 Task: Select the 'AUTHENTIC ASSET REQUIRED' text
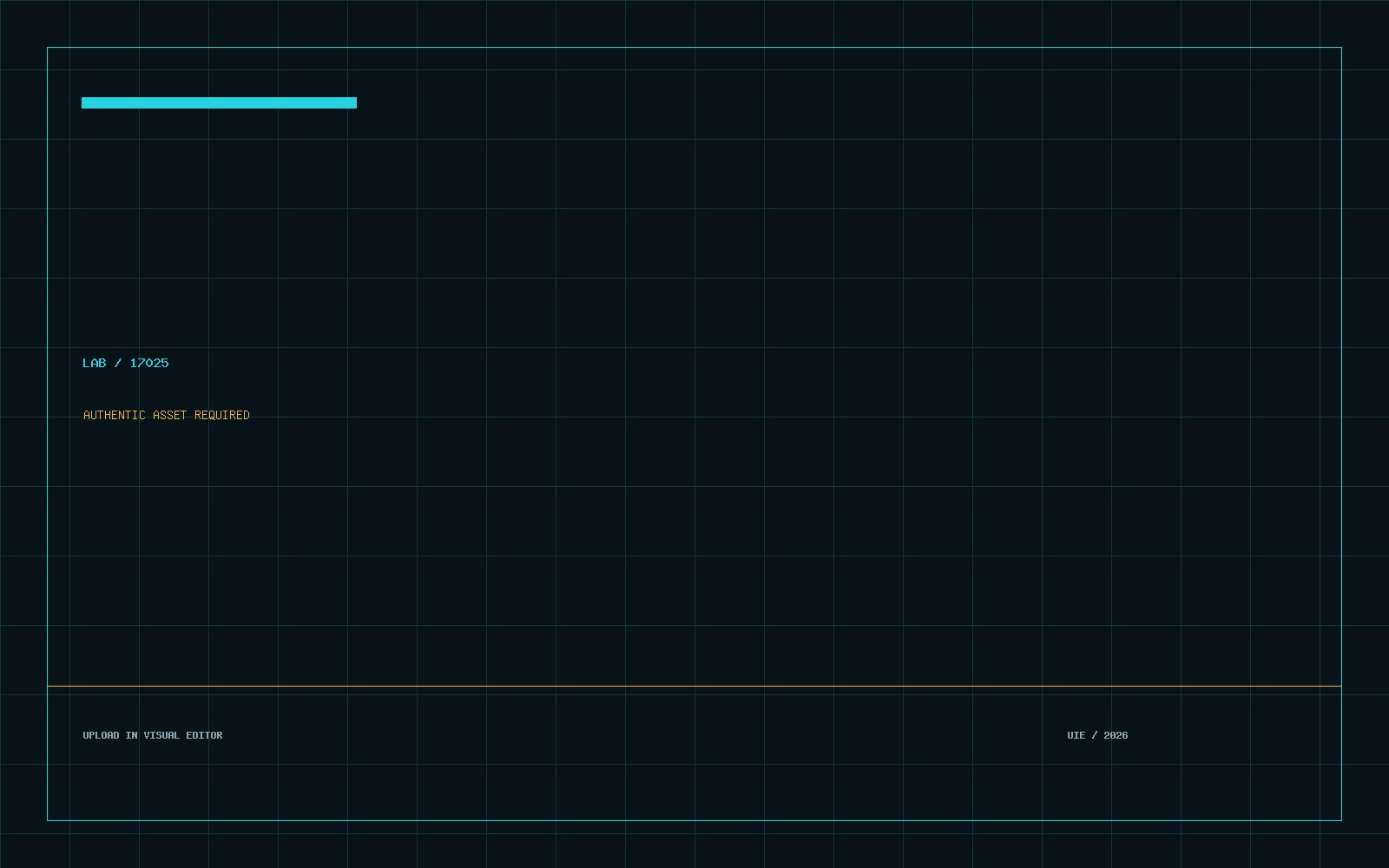167,415
